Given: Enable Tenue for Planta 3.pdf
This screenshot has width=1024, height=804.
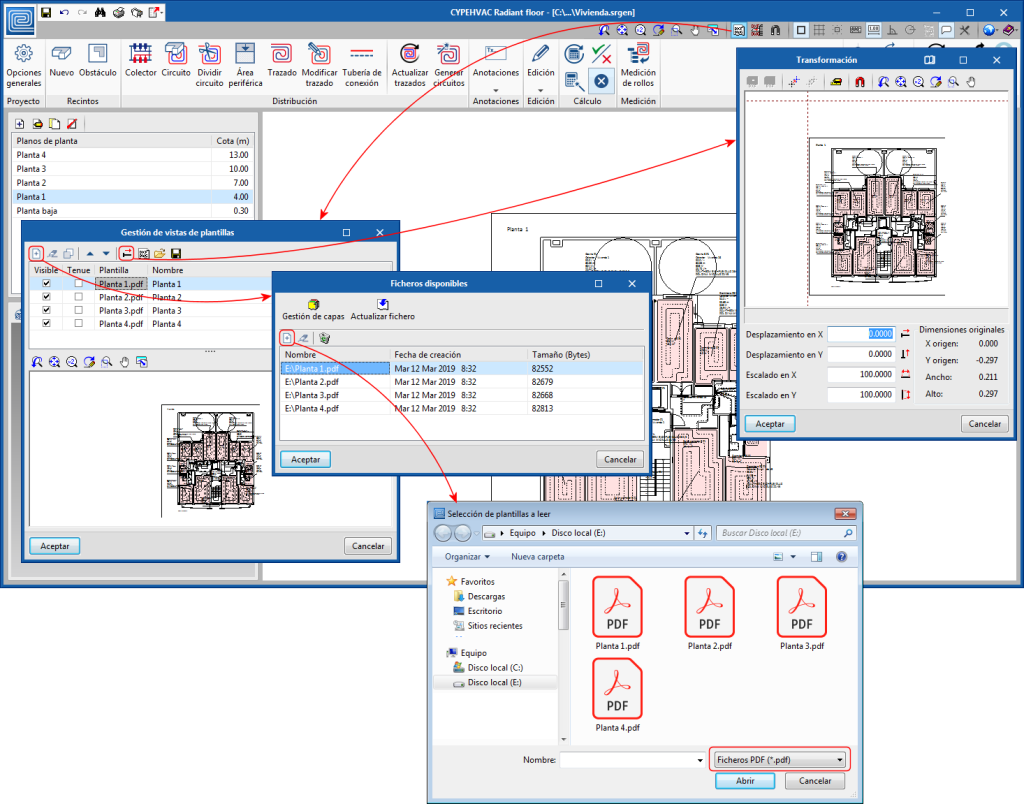Looking at the screenshot, I should click(x=78, y=310).
